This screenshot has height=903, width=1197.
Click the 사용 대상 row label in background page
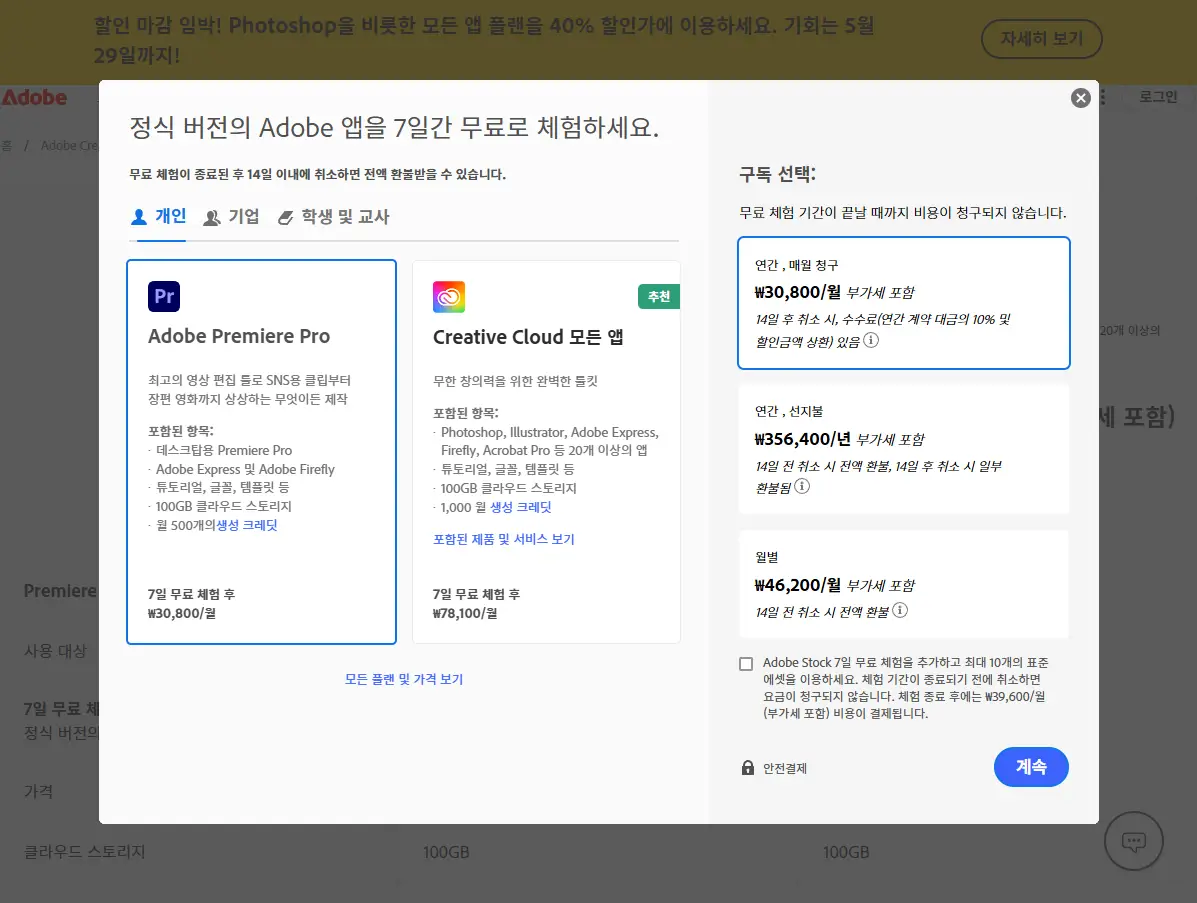point(56,651)
